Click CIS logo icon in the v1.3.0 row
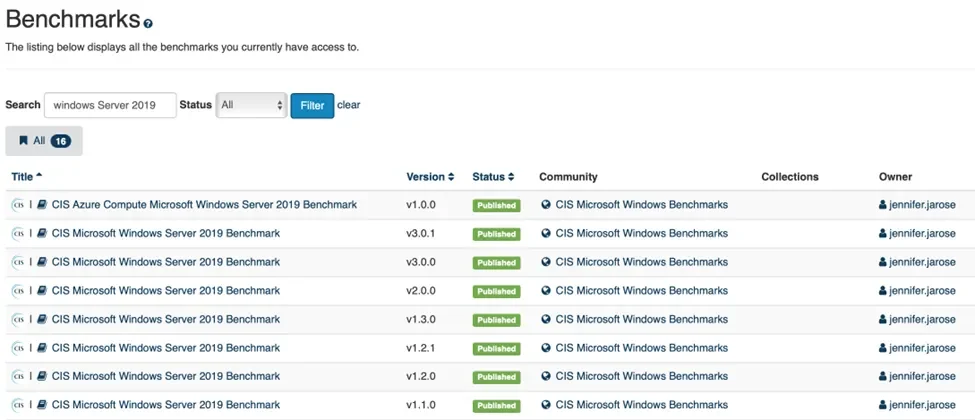Viewport: 975px width, 420px height. [17, 319]
